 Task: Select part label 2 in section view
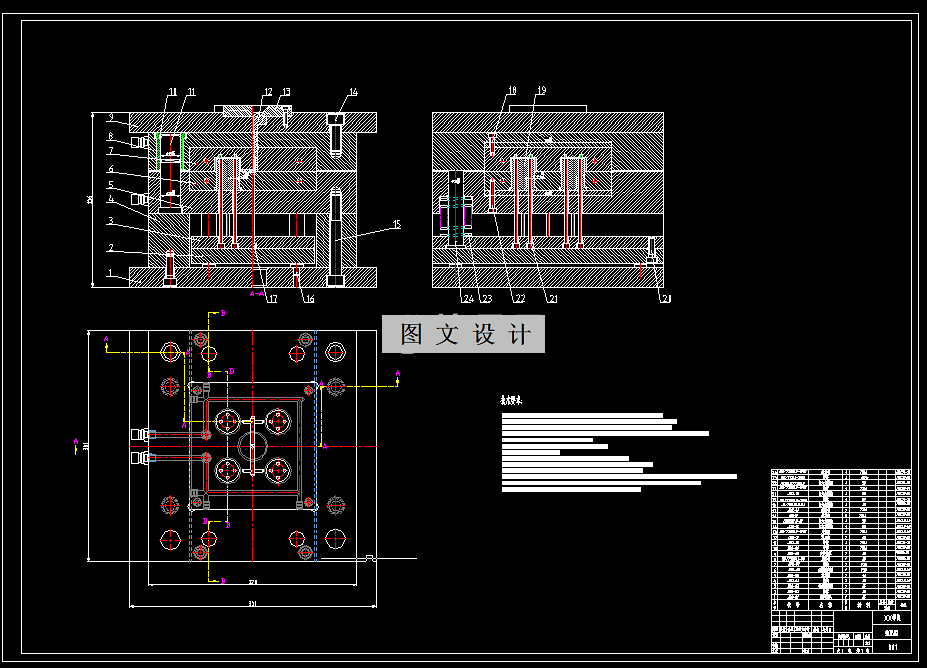point(111,247)
